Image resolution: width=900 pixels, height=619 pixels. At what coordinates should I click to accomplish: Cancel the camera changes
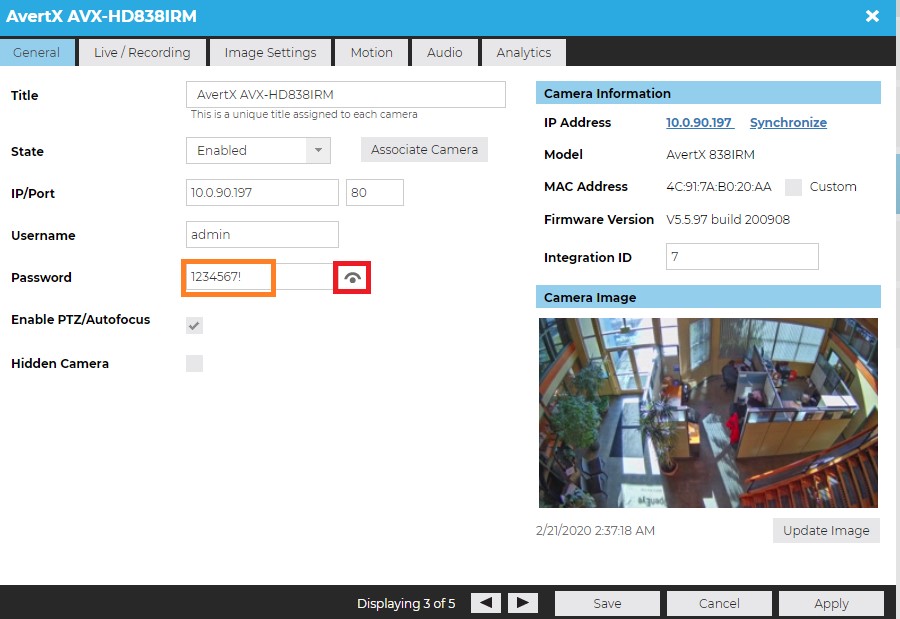click(x=719, y=603)
